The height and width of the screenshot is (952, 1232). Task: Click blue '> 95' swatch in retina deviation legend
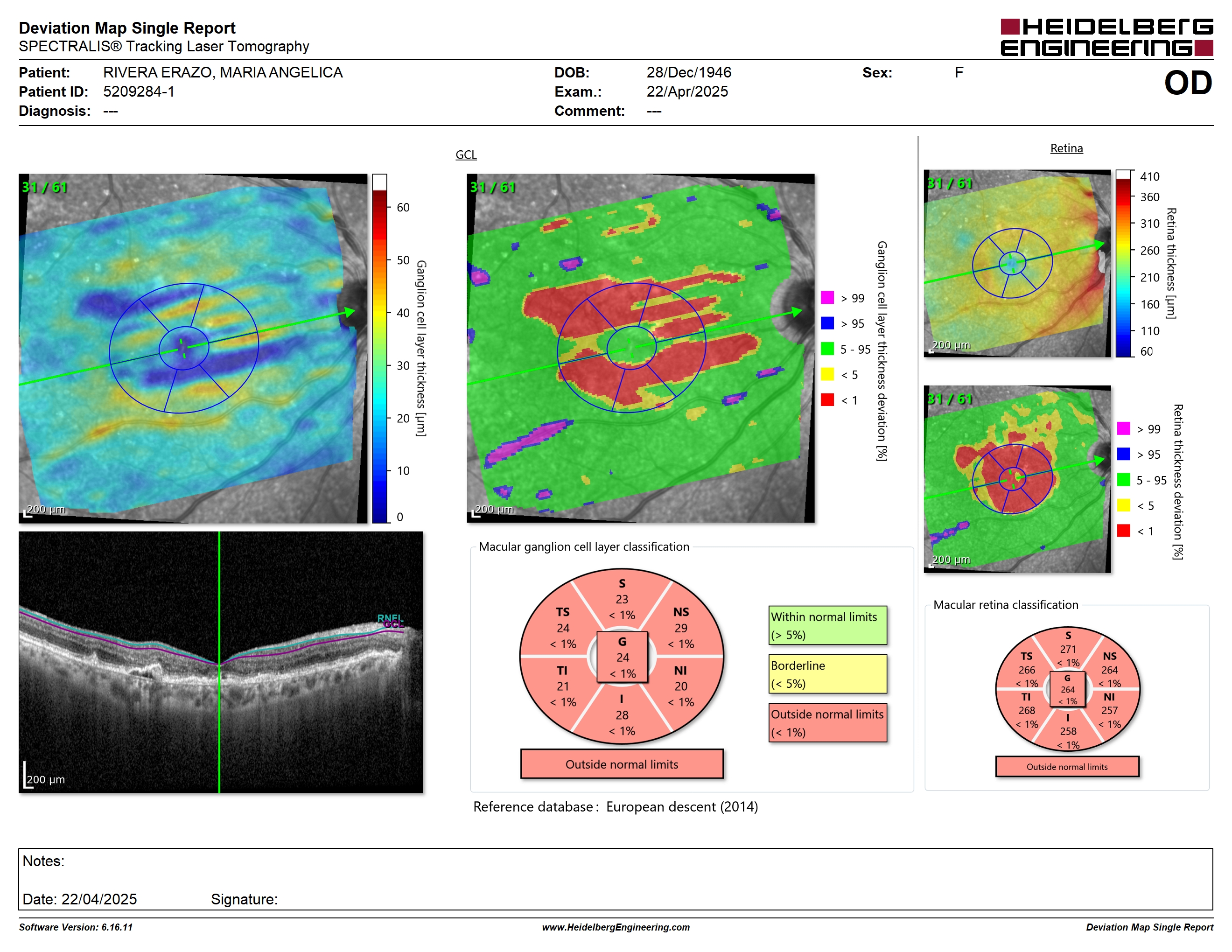pos(1123,454)
